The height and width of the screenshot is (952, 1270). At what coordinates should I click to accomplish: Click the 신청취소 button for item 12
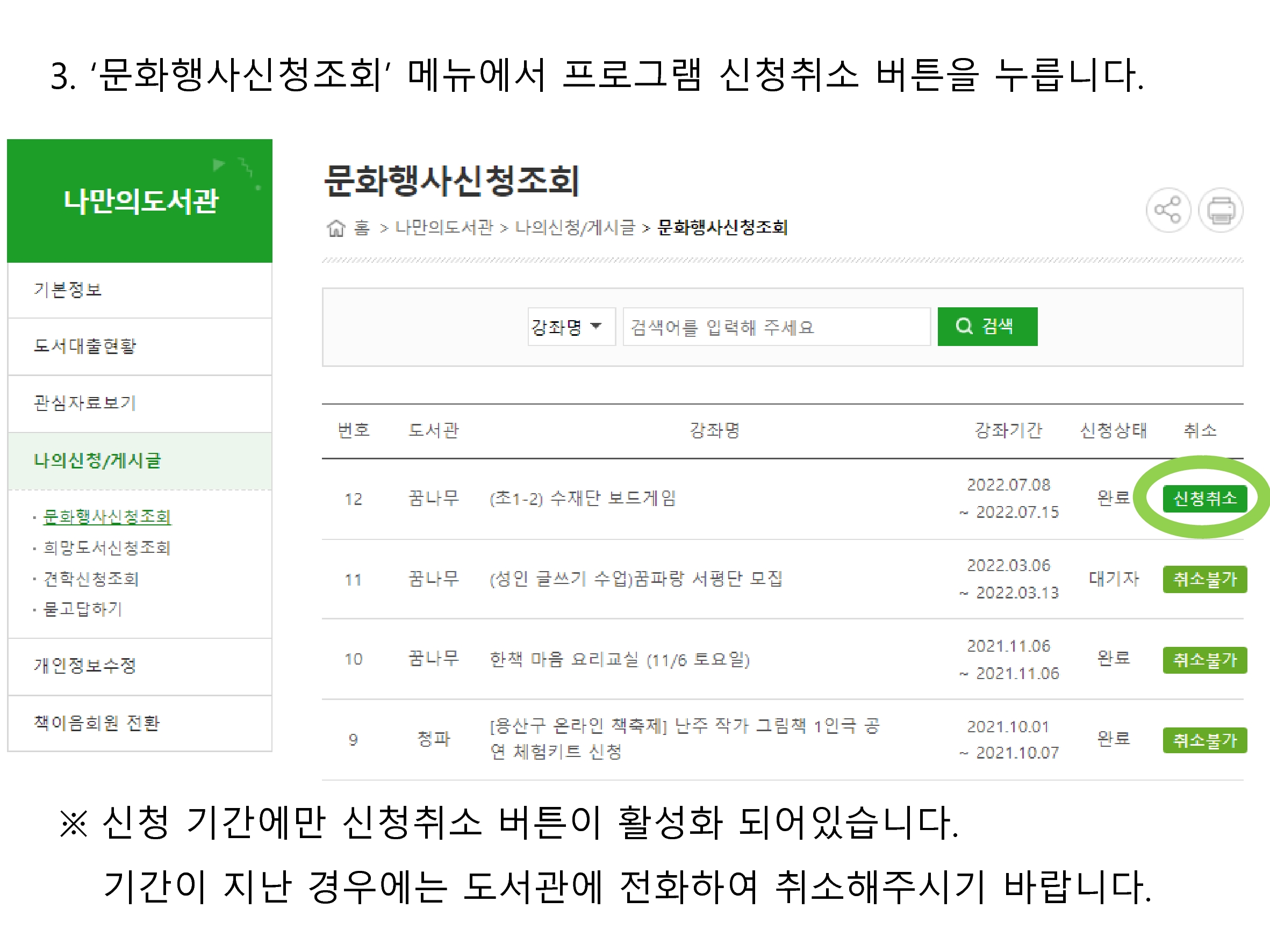[x=1204, y=498]
